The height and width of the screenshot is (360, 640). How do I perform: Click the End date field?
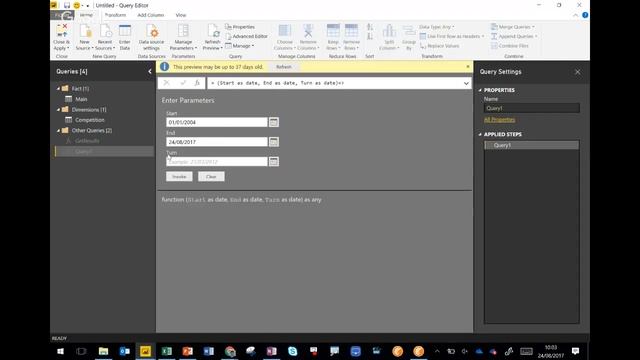(x=217, y=142)
